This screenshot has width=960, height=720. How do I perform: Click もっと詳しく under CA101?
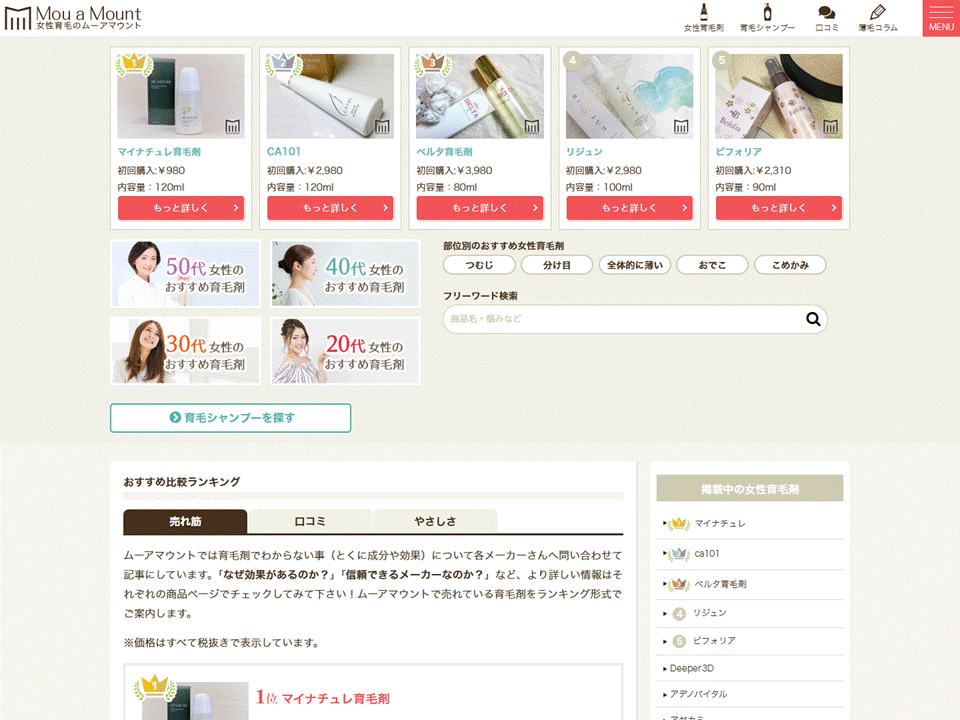(x=330, y=208)
